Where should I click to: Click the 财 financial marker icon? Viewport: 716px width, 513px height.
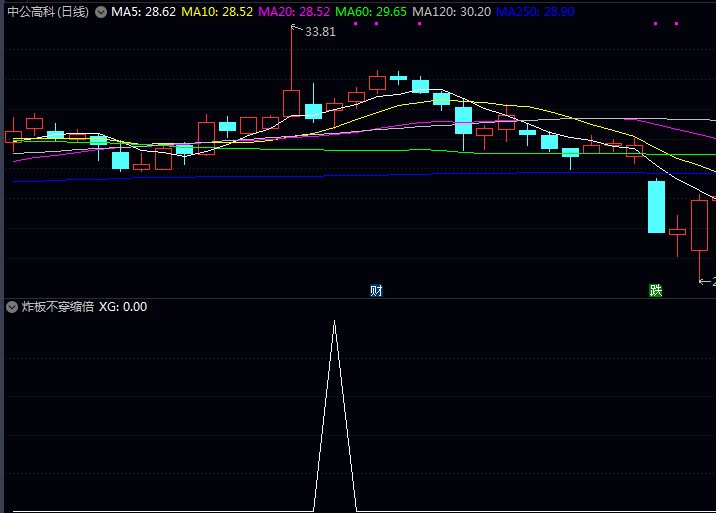(376, 291)
